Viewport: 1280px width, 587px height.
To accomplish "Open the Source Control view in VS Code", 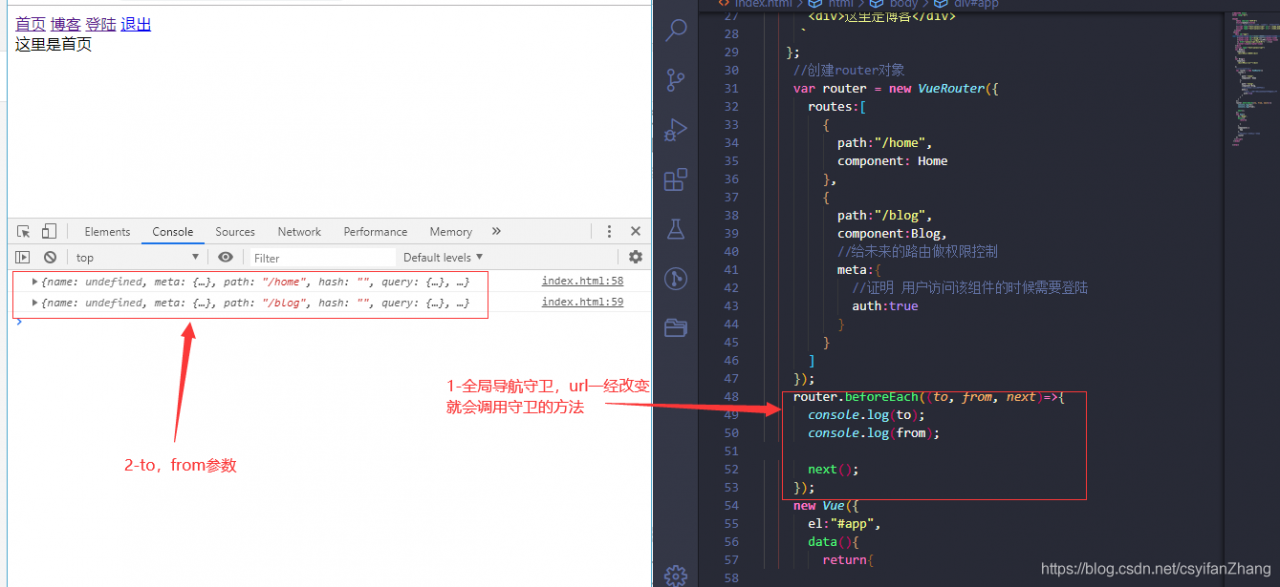I will point(676,80).
